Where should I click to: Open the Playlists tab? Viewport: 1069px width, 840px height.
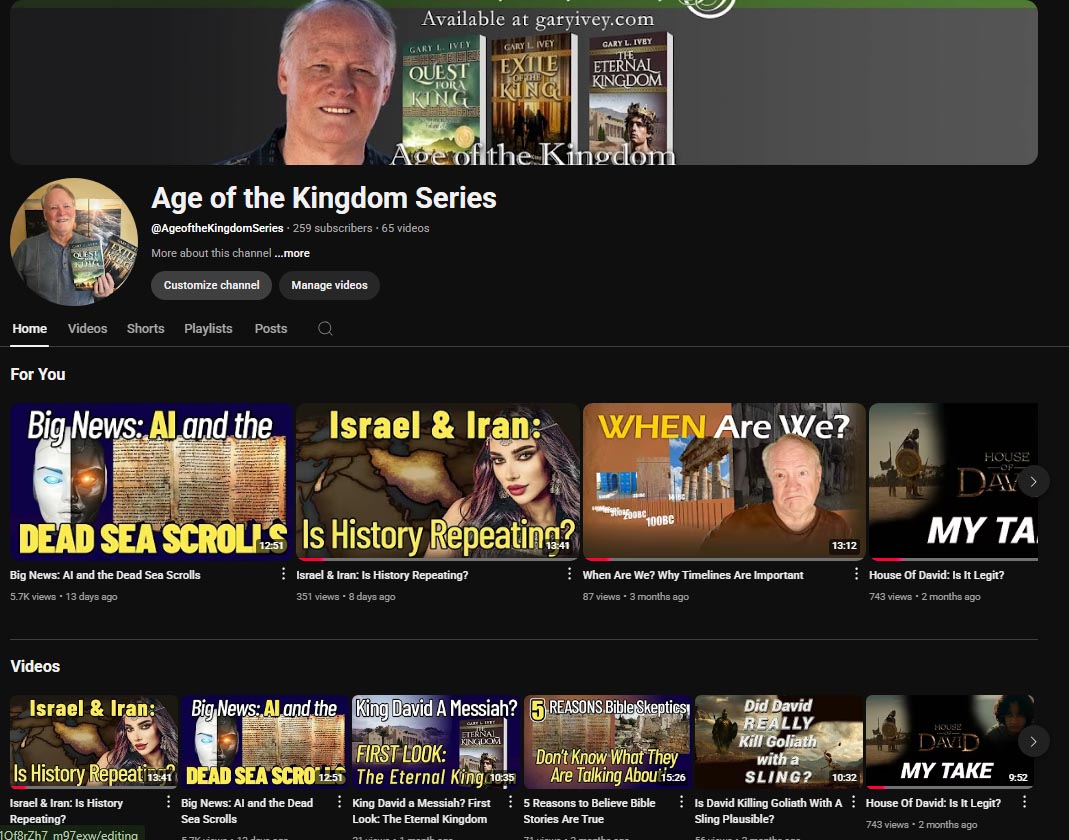(x=208, y=329)
